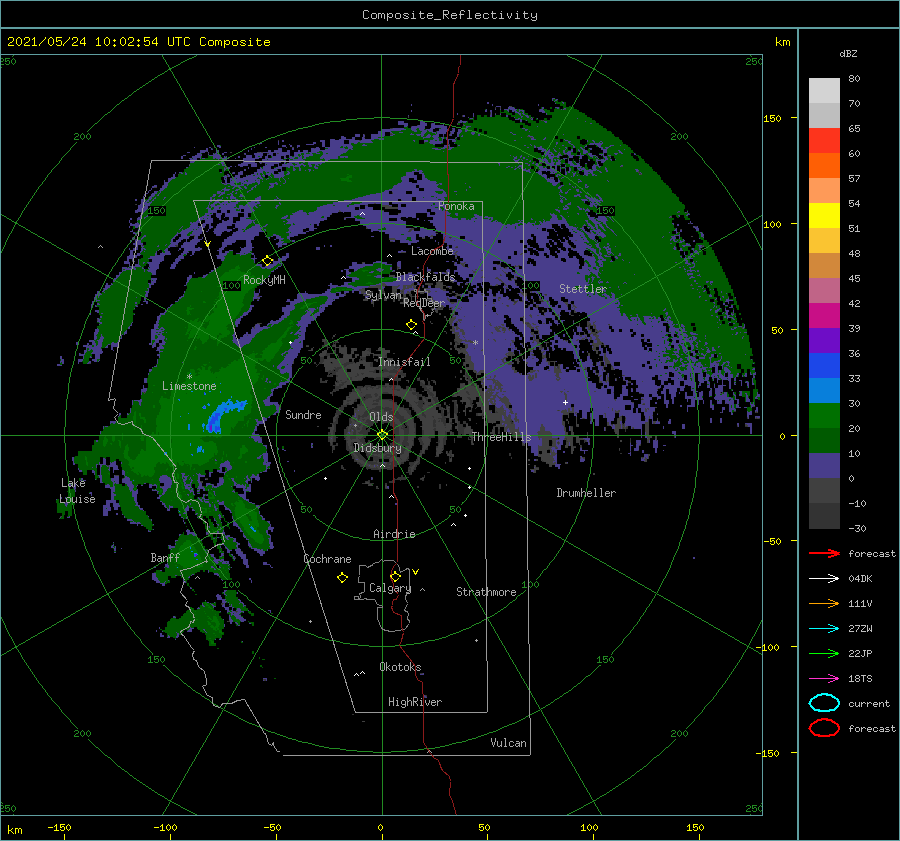Click the HighRiver city label
The image size is (900, 841).
tap(415, 702)
